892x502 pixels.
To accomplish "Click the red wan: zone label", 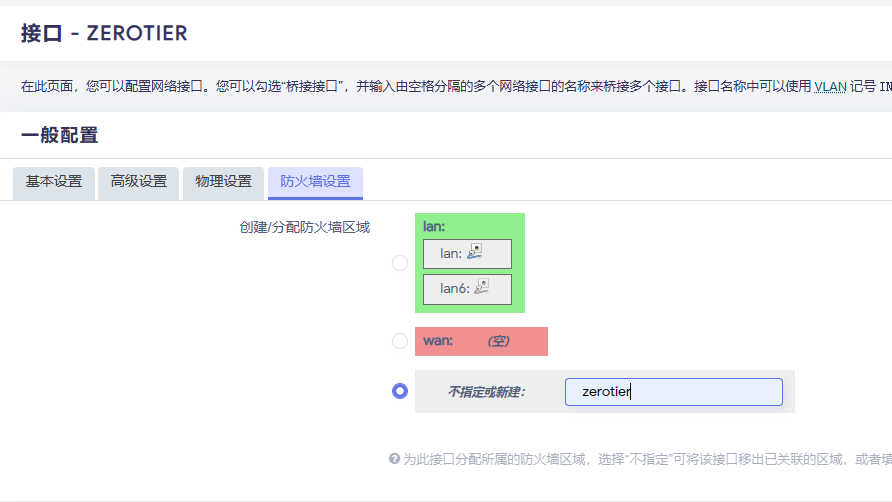I will 438,341.
